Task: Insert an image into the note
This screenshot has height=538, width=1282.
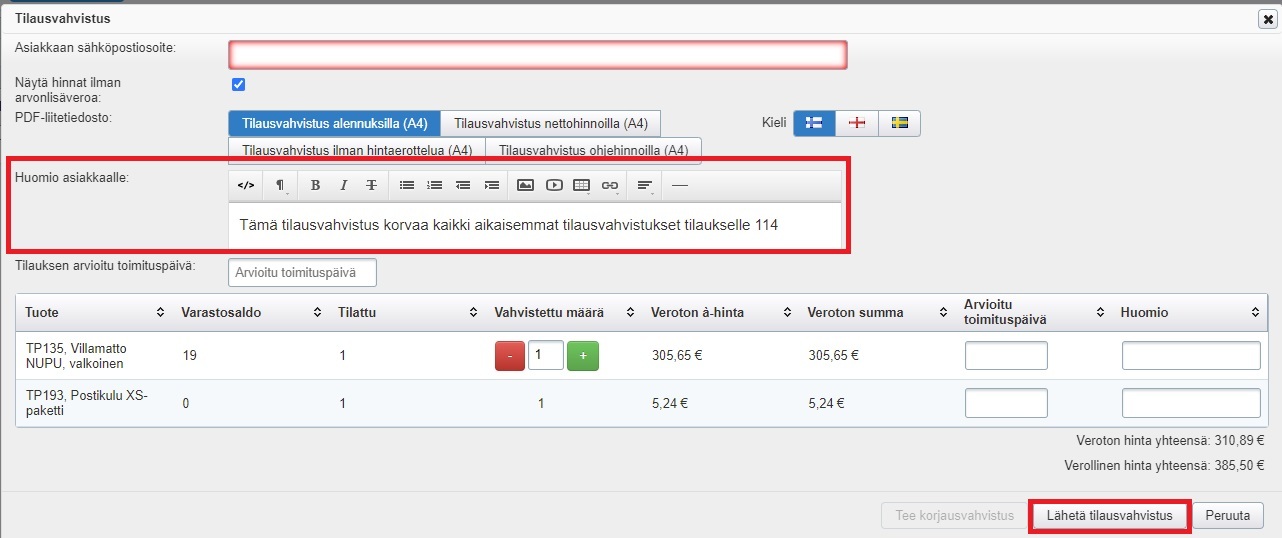Action: click(x=525, y=185)
